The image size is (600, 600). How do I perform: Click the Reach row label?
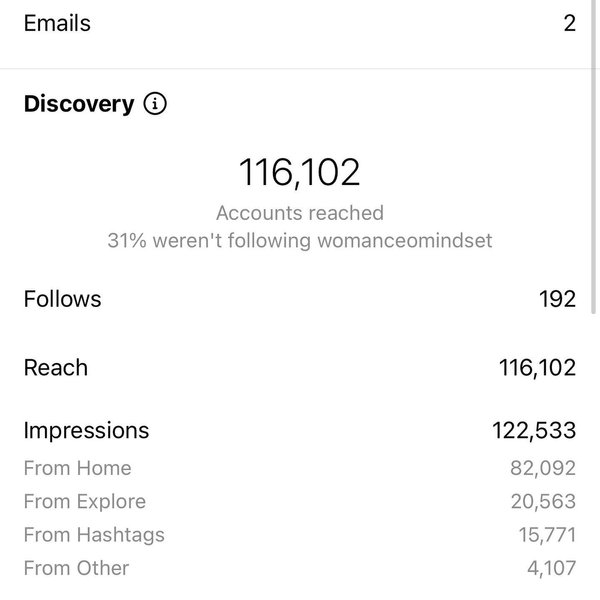pyautogui.click(x=56, y=368)
